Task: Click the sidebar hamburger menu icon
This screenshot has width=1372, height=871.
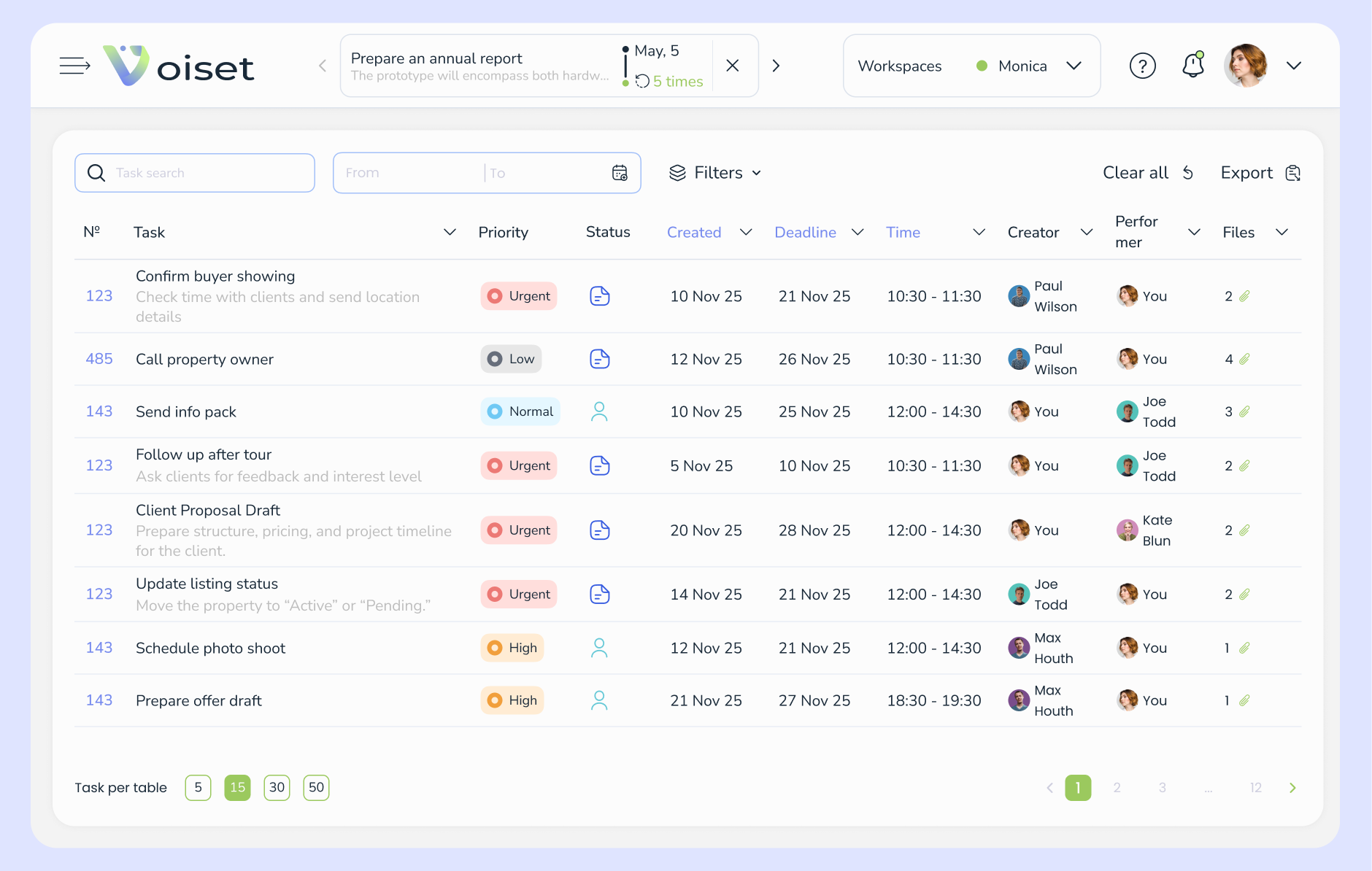Action: [x=74, y=66]
